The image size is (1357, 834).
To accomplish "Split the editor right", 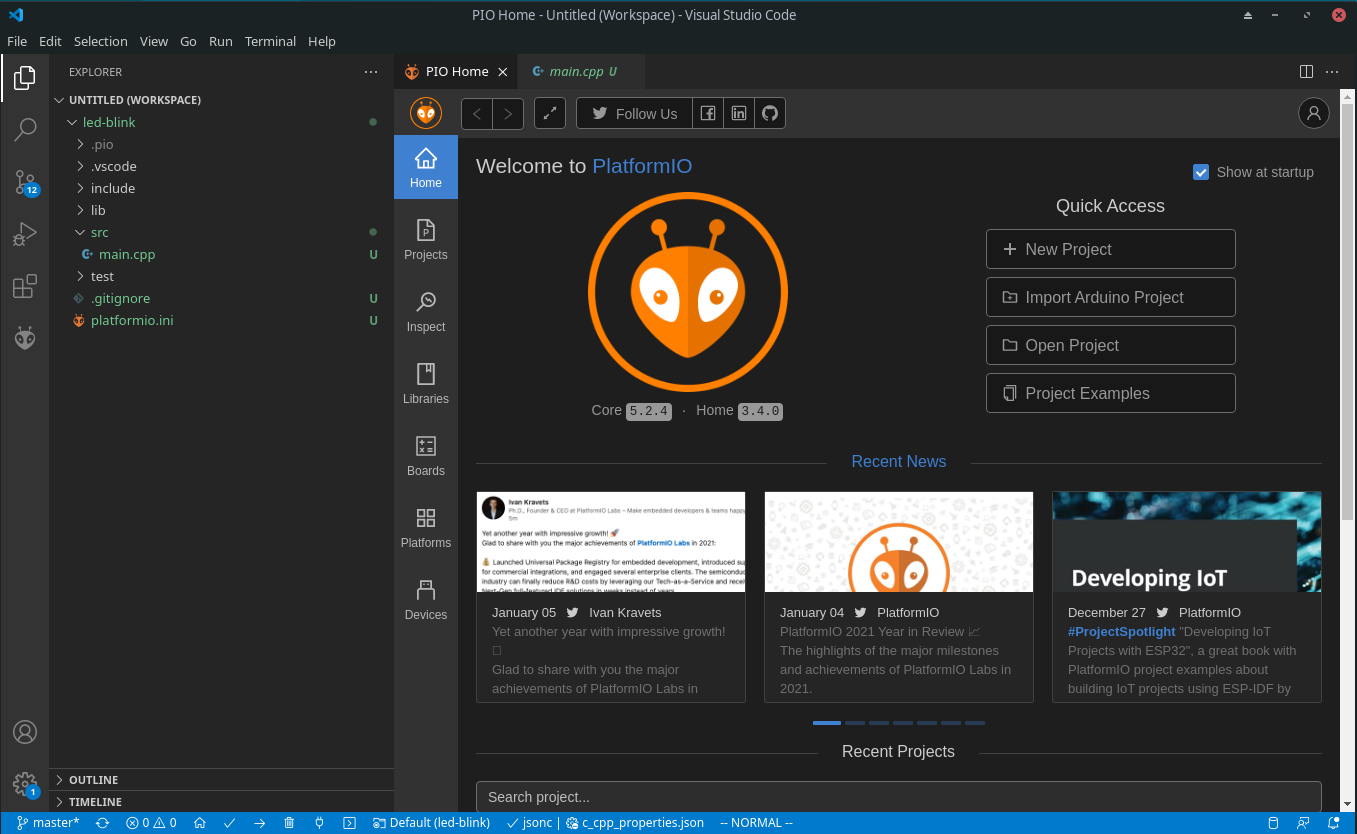I will [1306, 72].
